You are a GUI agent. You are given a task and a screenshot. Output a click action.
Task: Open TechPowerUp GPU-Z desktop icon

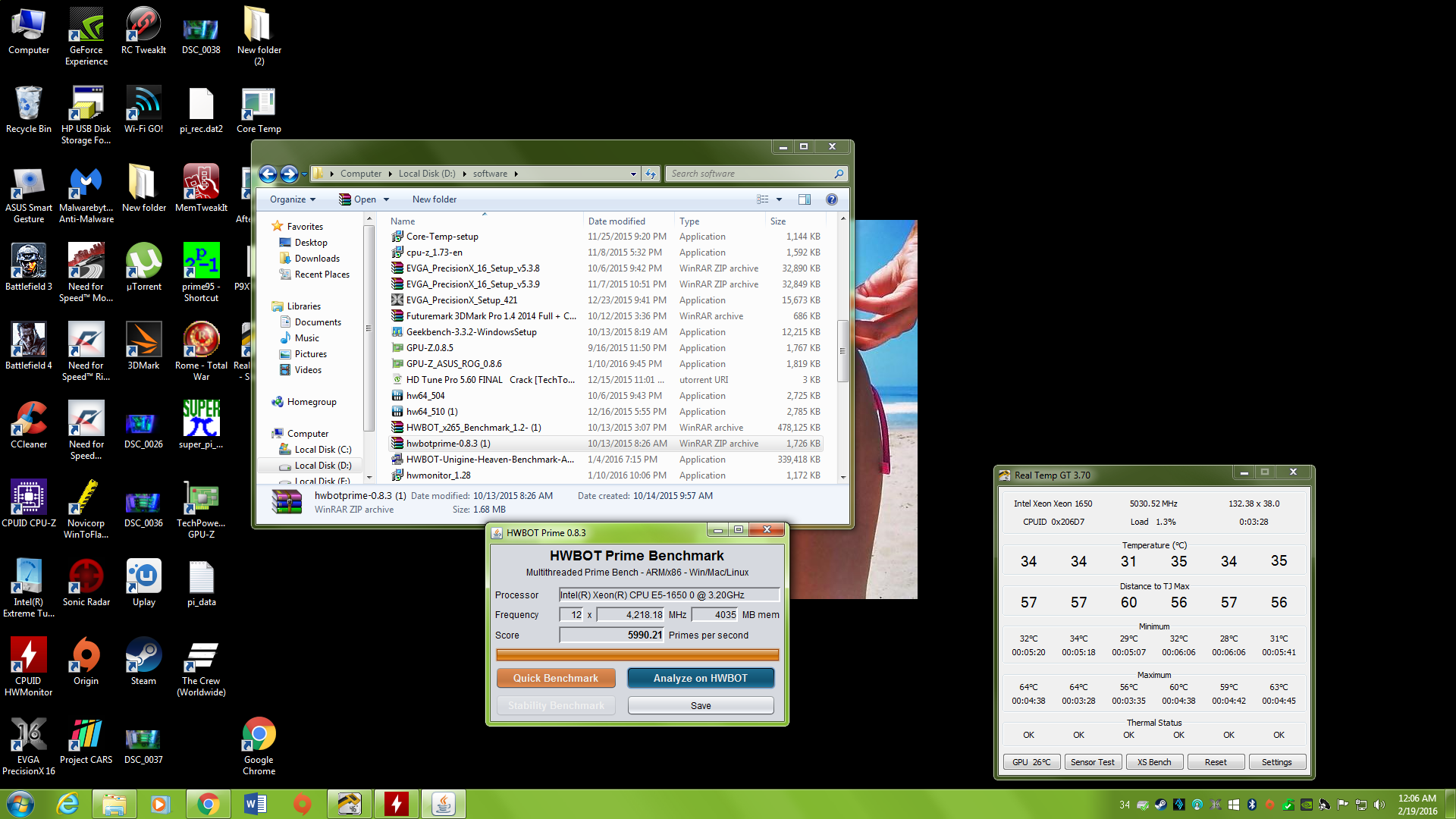(x=201, y=510)
